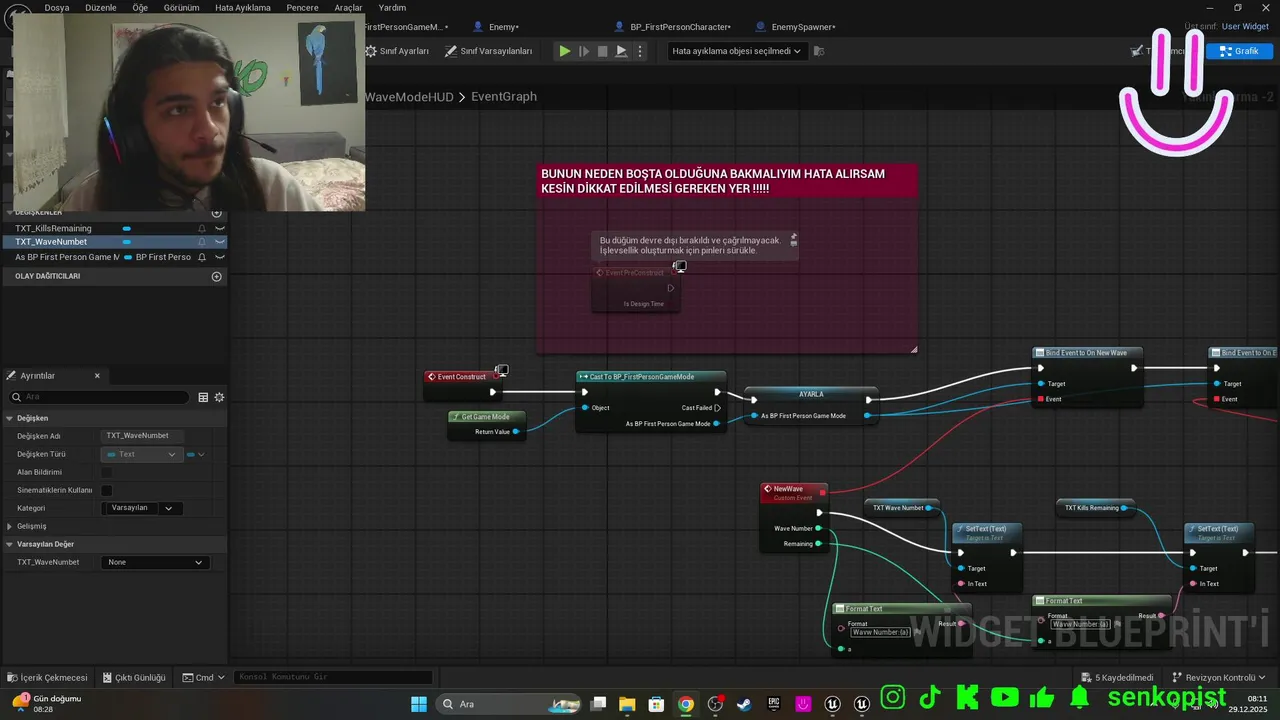Open the Yardım menu
Viewport: 1280px width, 720px height.
coord(392,7)
